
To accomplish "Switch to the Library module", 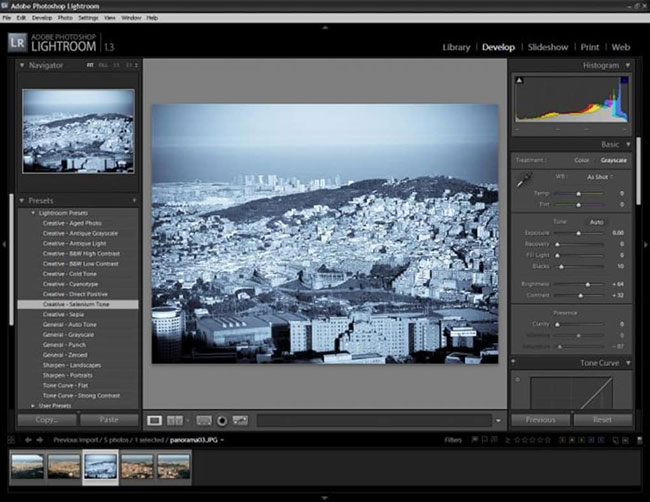I will click(458, 47).
